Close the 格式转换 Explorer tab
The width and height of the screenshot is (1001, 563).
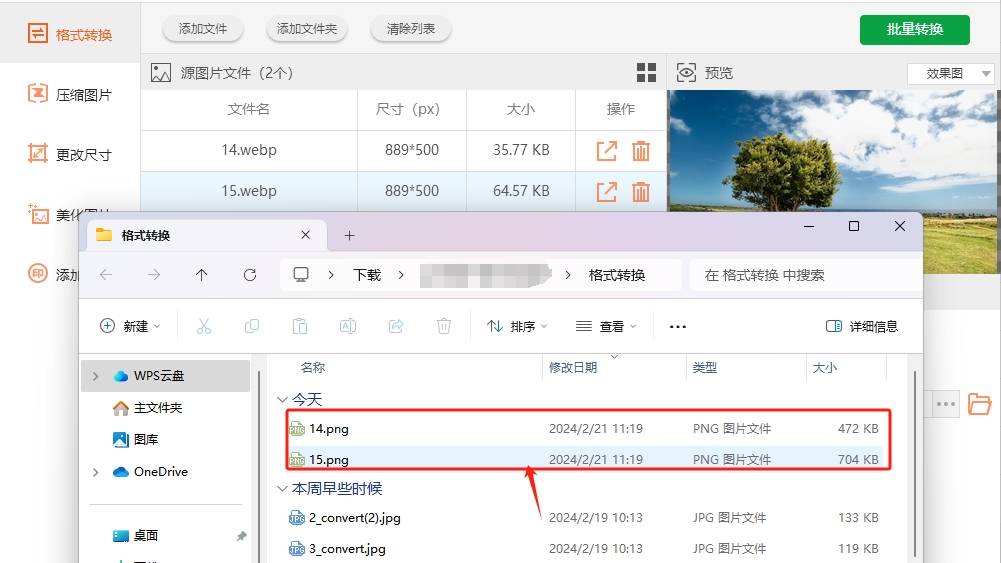pyautogui.click(x=305, y=235)
